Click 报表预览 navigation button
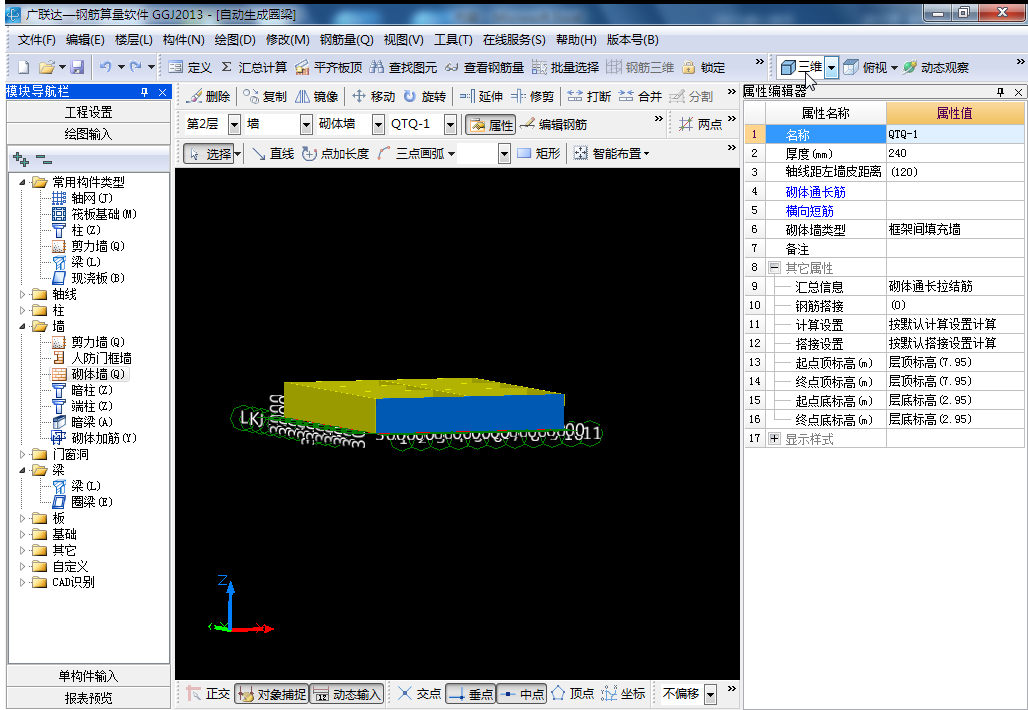 tap(89, 698)
